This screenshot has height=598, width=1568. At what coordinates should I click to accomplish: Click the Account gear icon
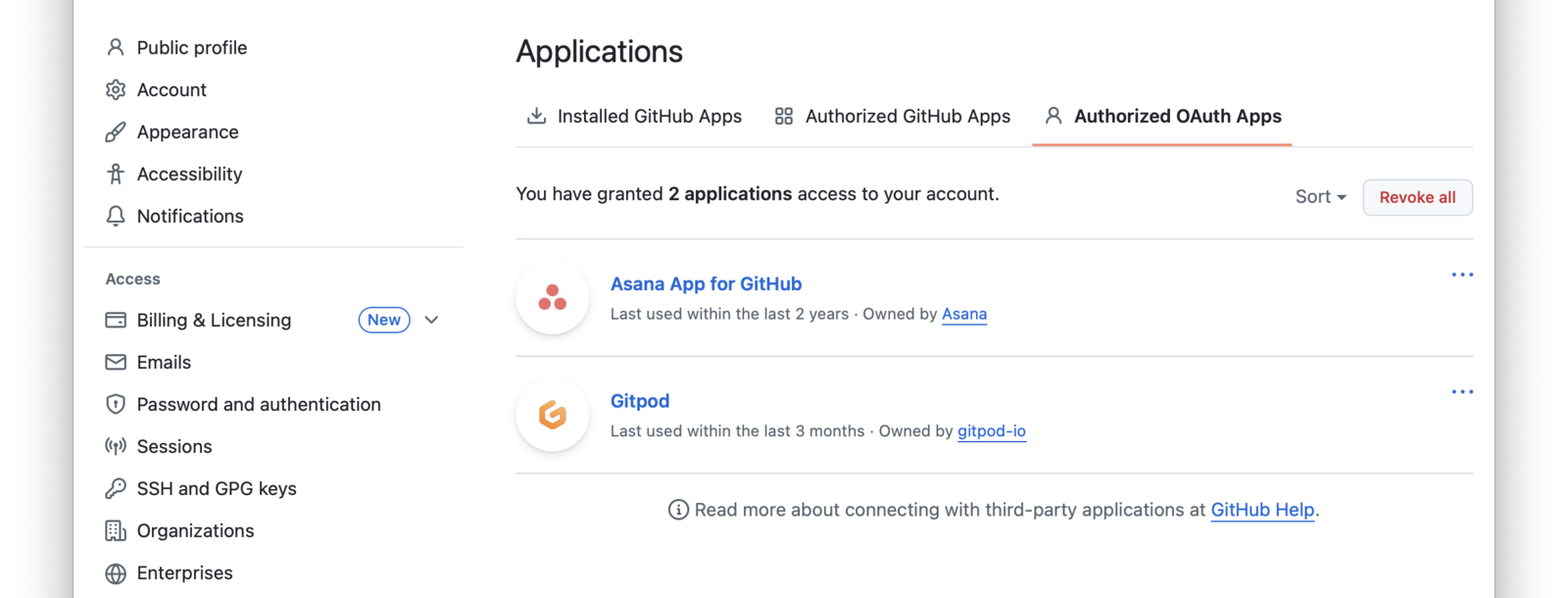[x=116, y=89]
